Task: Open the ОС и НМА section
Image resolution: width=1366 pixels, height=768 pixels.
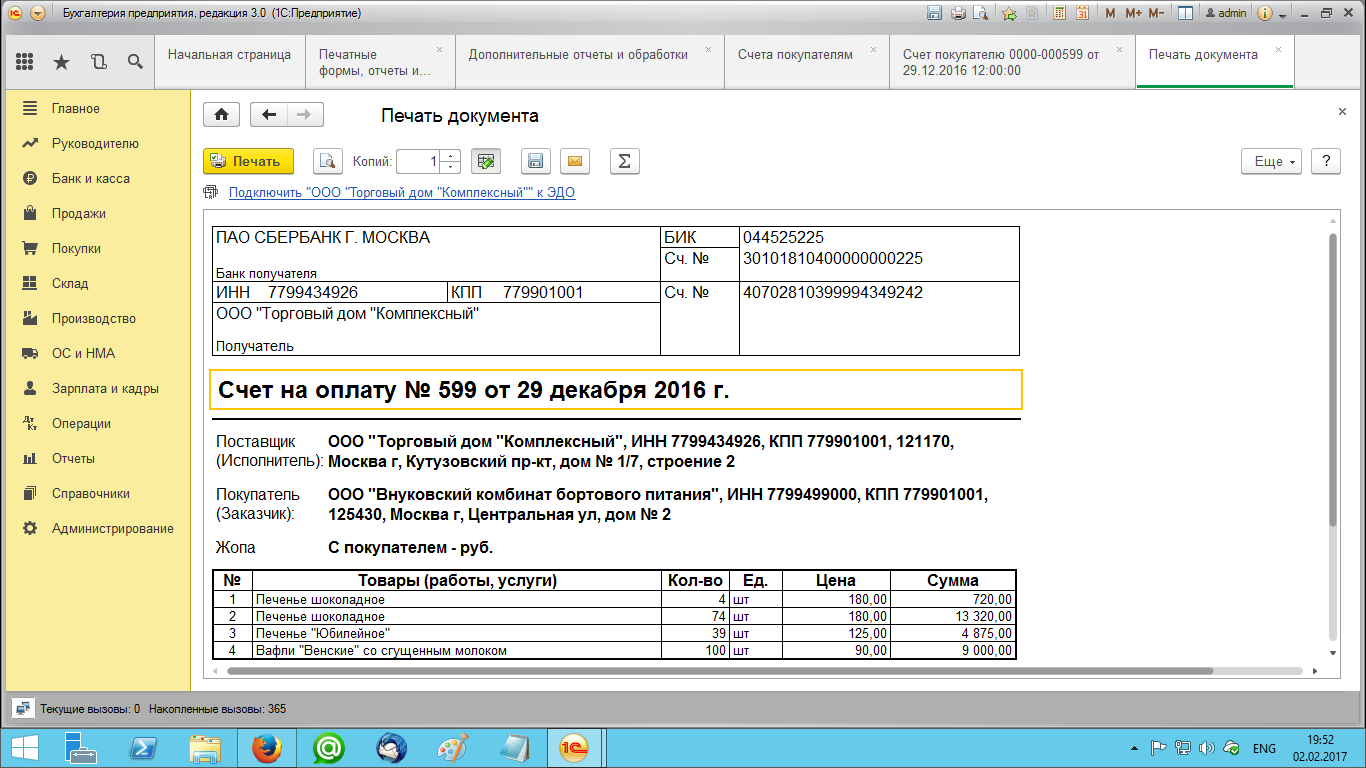Action: coord(98,353)
